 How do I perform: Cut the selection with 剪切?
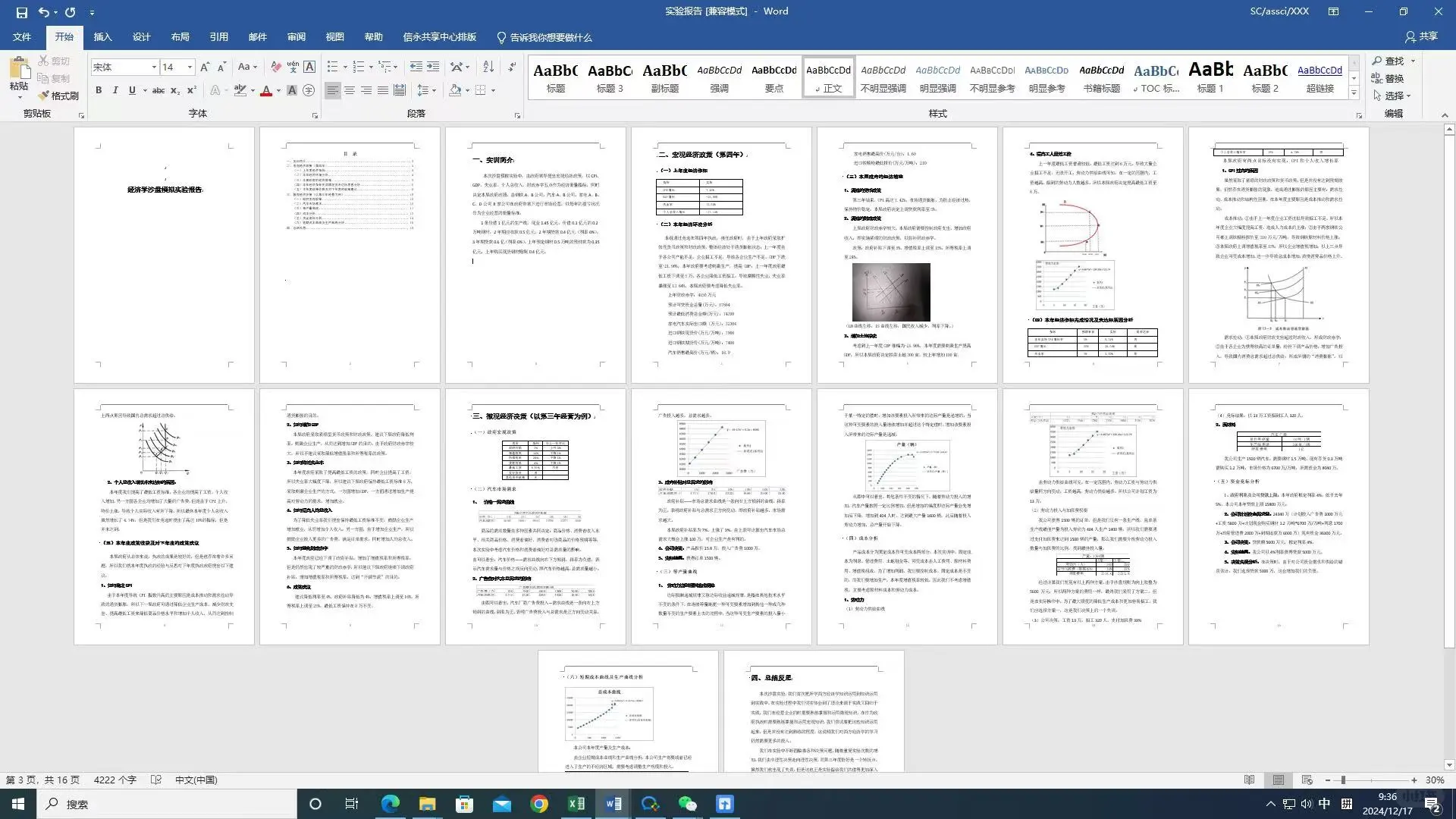(x=54, y=61)
